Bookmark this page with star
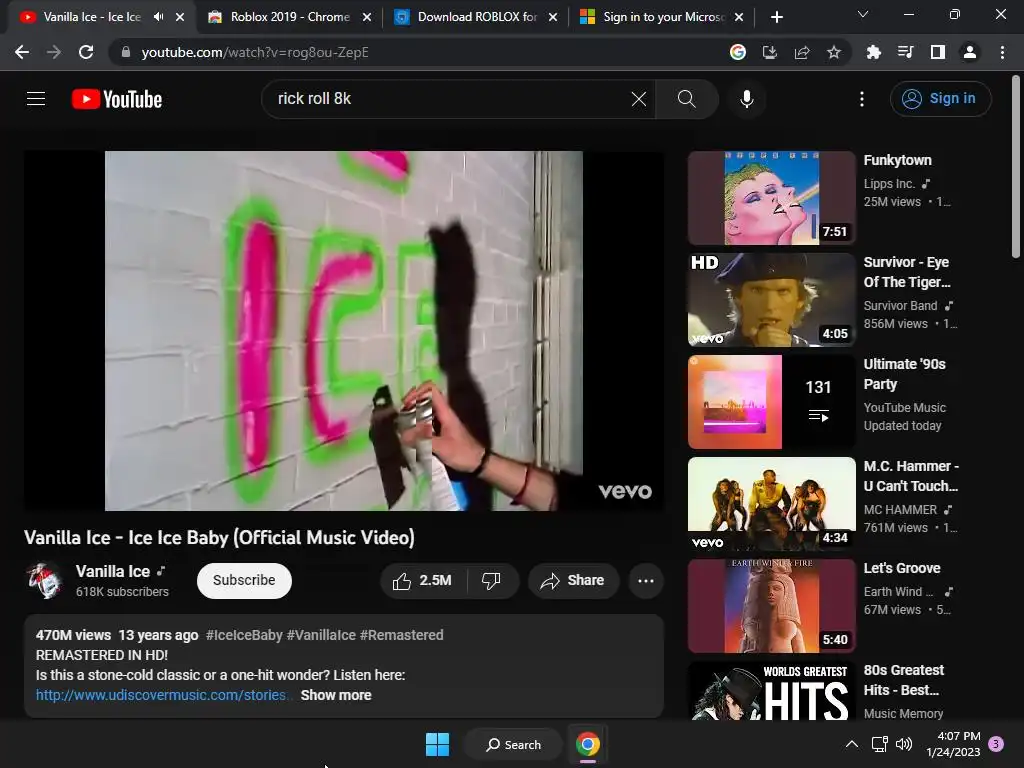1024x768 pixels. tap(834, 52)
